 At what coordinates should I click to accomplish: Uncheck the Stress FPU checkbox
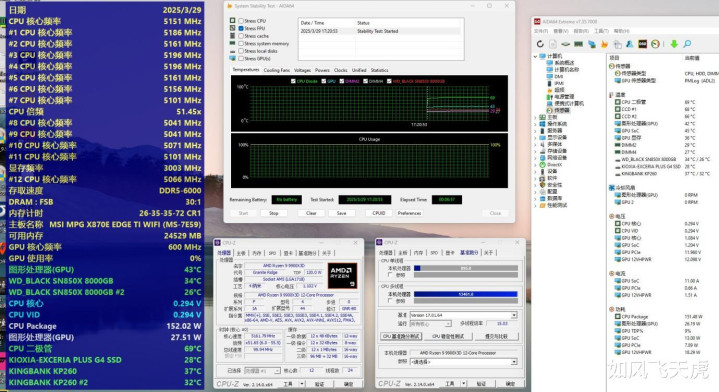coord(241,28)
